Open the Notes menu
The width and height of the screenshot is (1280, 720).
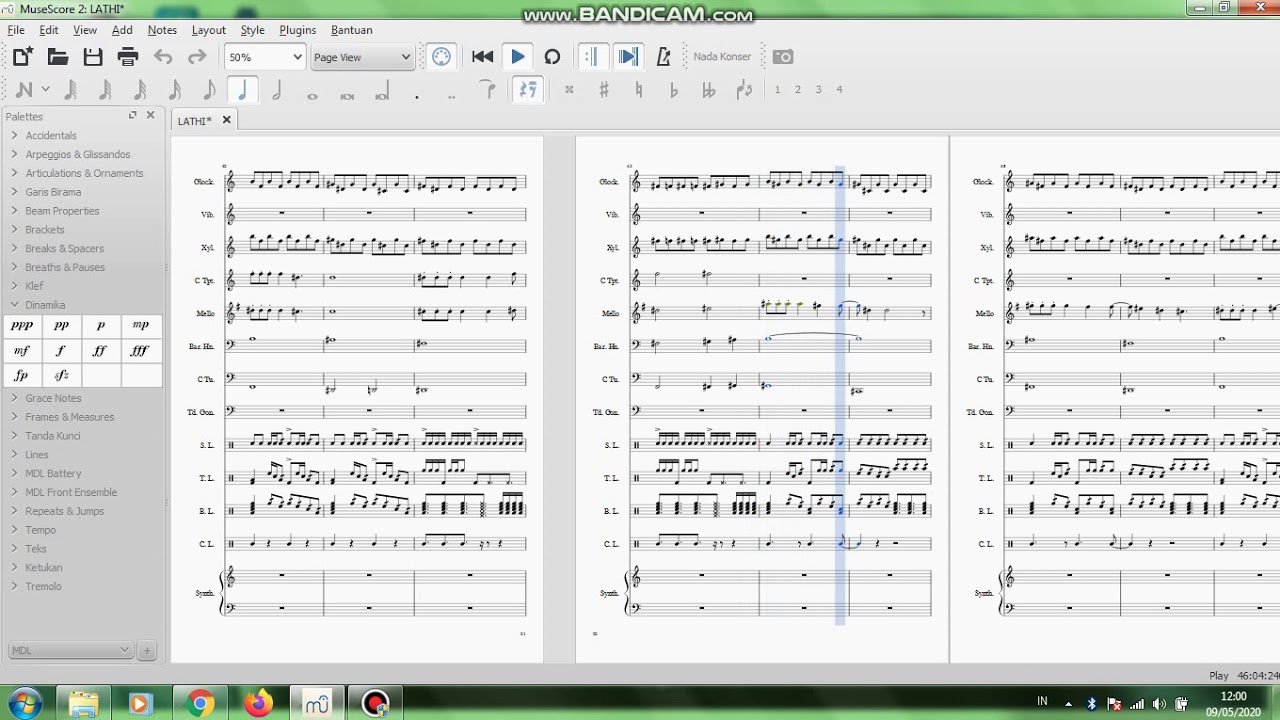point(162,30)
